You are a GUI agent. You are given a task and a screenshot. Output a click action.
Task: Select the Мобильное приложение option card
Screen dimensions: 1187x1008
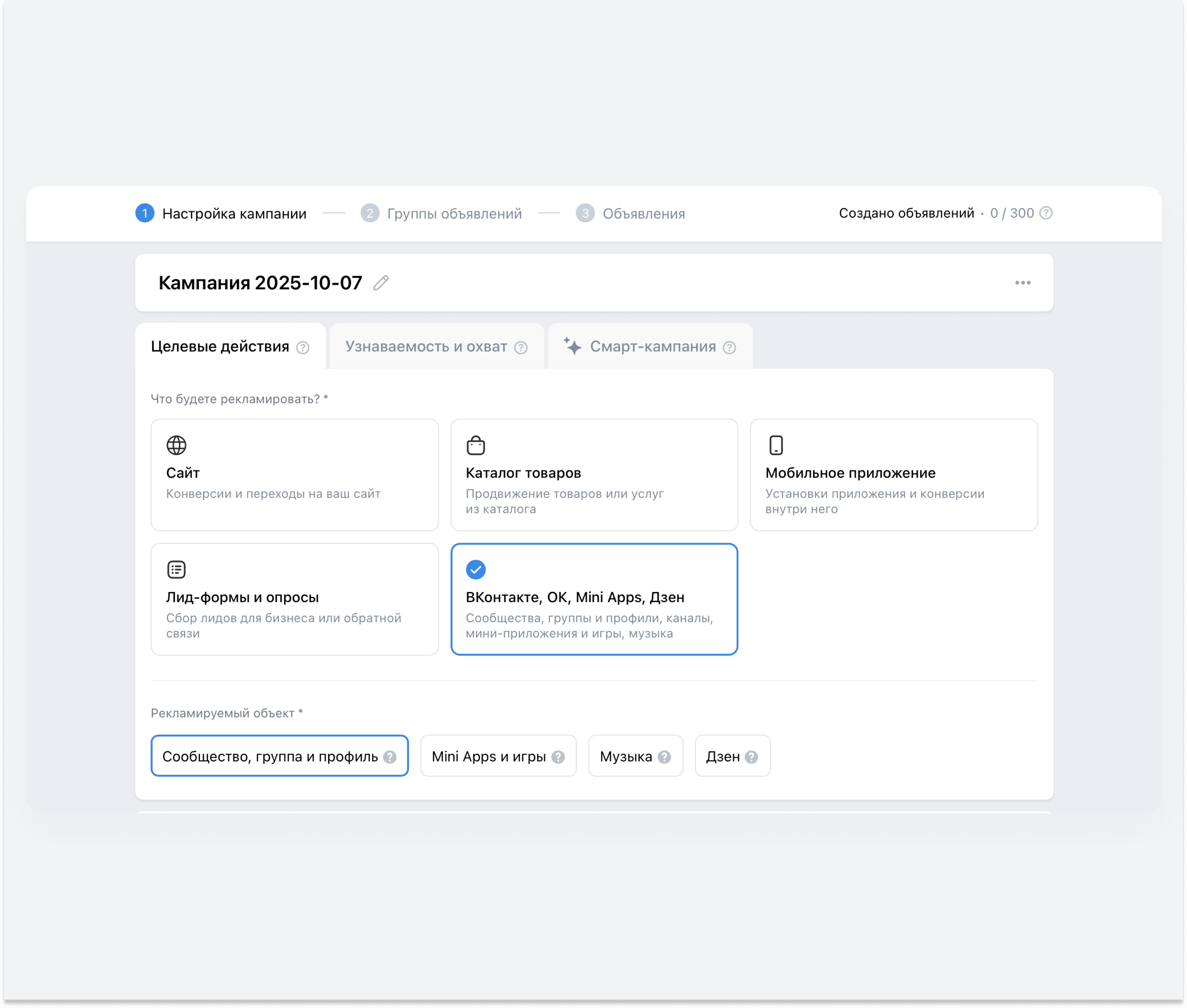(893, 474)
